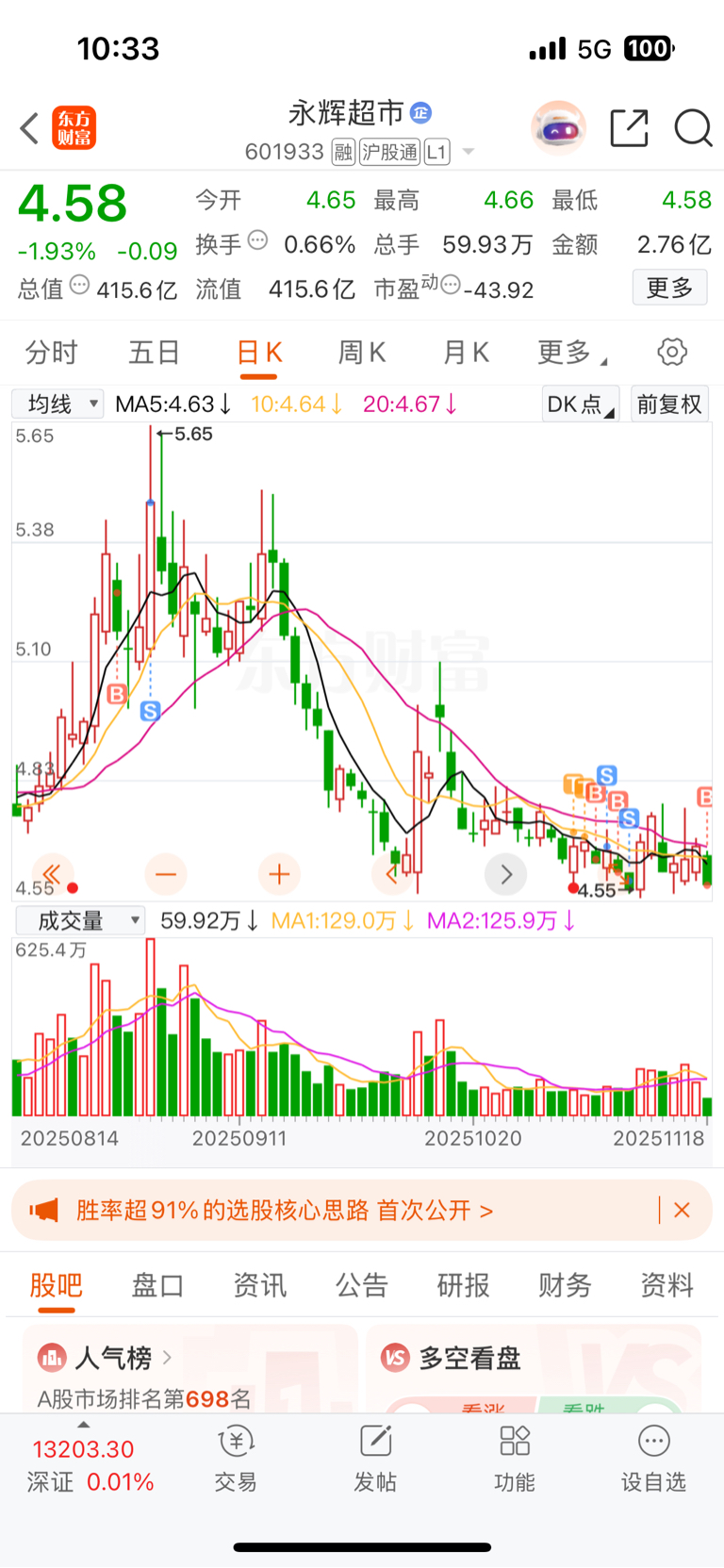Select the 股吧 tab
Image resolution: width=724 pixels, height=1568 pixels.
56,1285
